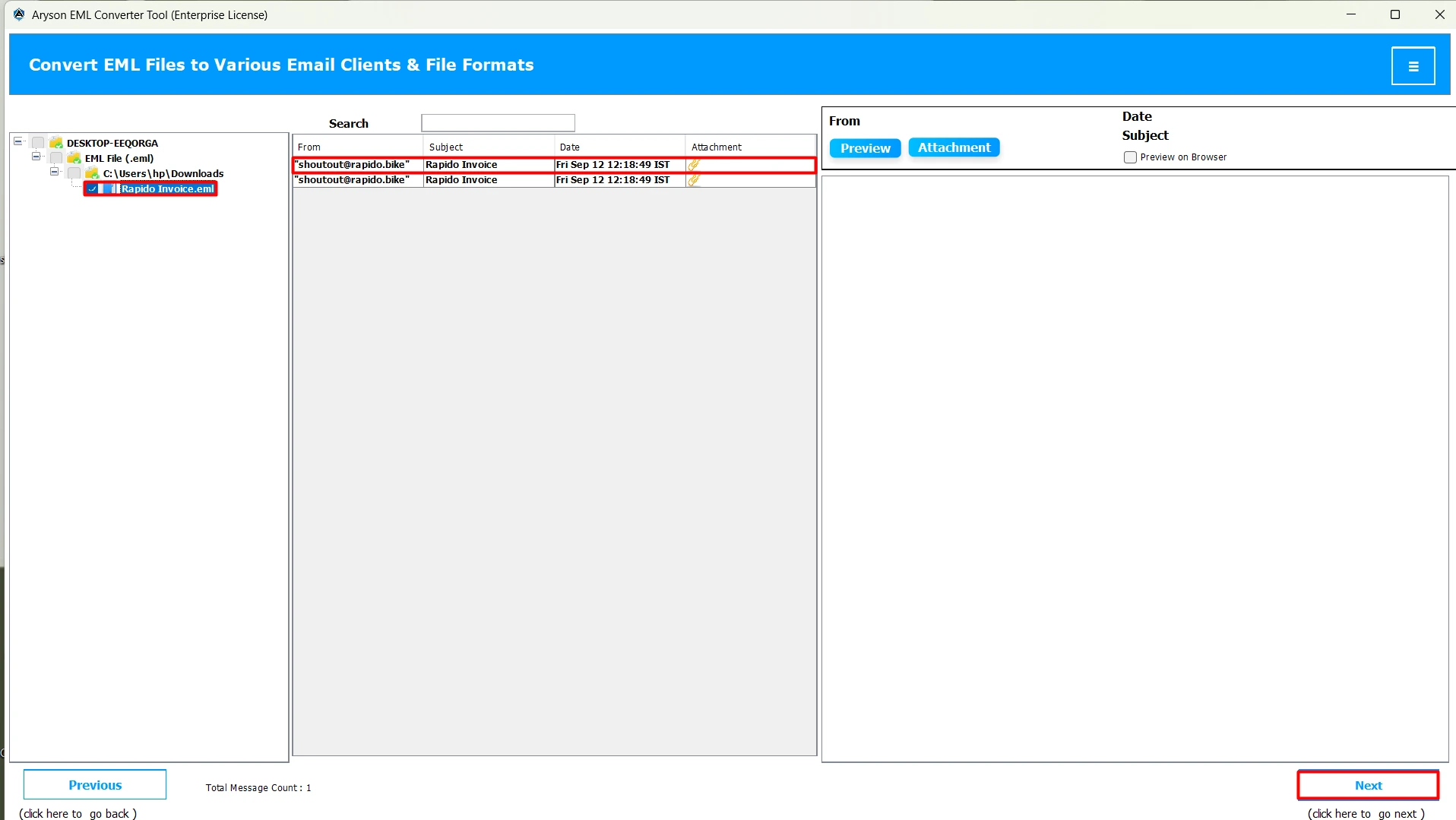Click the Aryson logo in the title bar
This screenshot has width=1456, height=820.
tap(18, 14)
